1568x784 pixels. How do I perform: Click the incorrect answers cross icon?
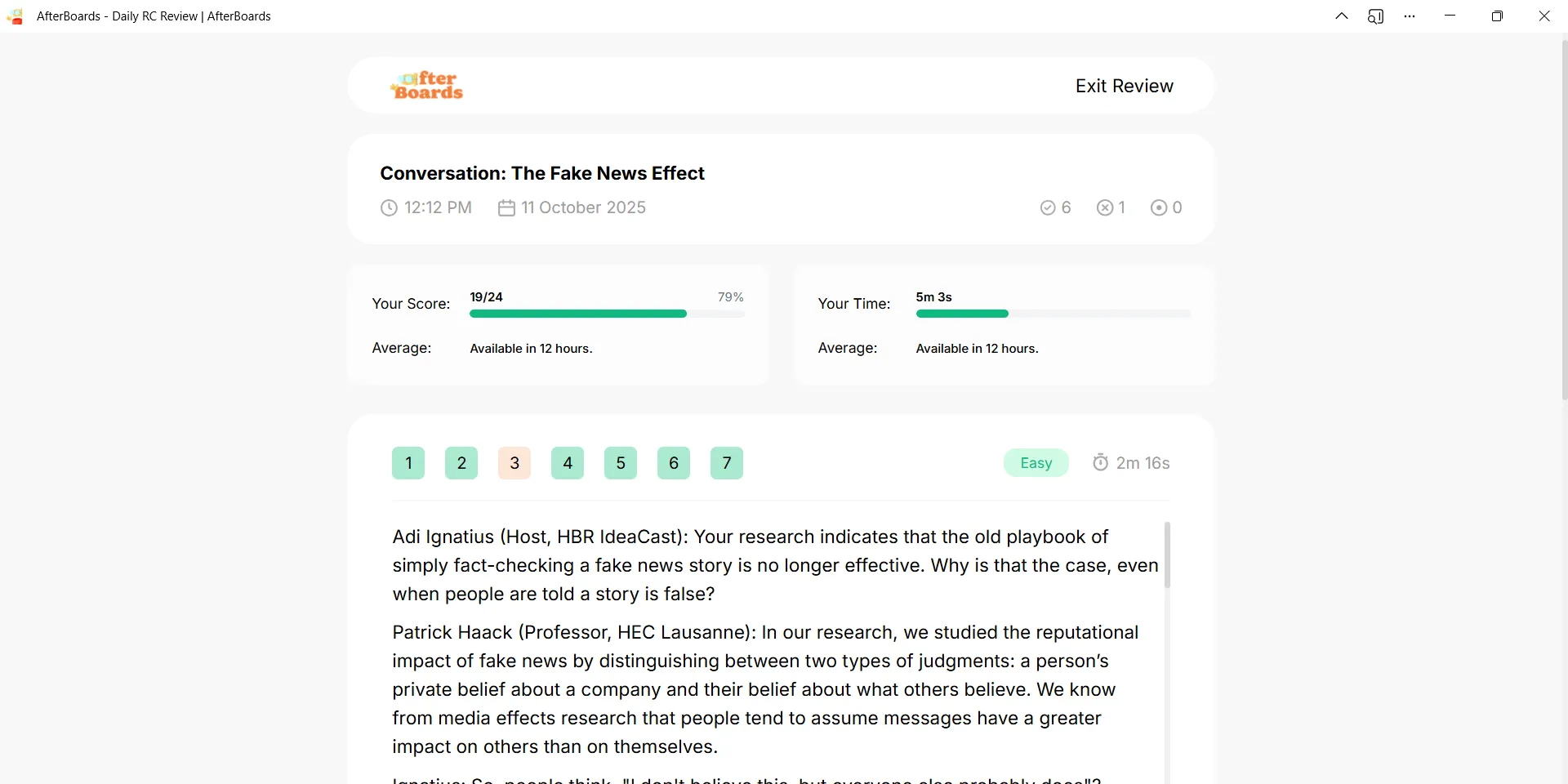coord(1105,208)
